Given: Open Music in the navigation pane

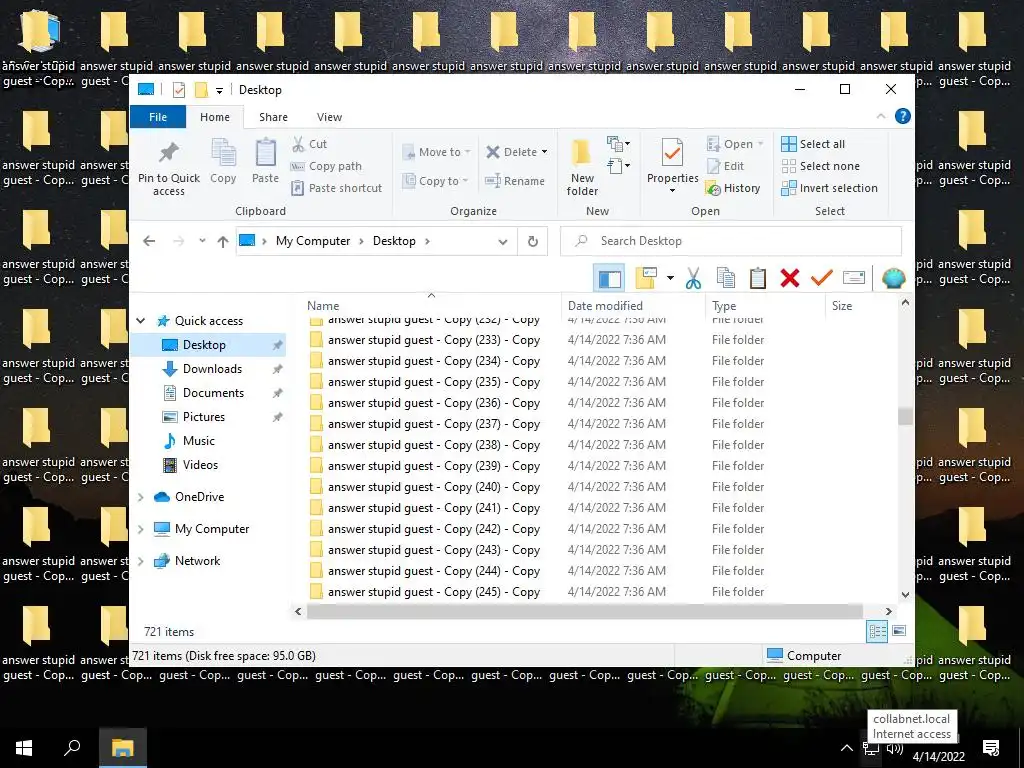Looking at the screenshot, I should click(199, 441).
